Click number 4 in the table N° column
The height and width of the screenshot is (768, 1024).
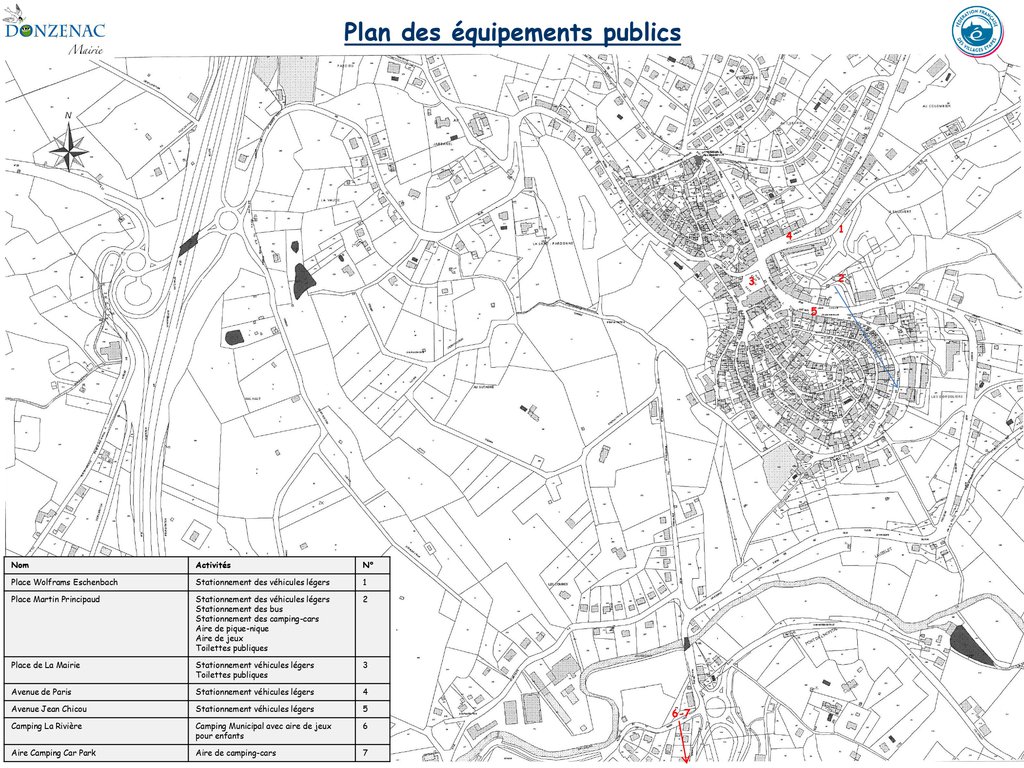[365, 692]
